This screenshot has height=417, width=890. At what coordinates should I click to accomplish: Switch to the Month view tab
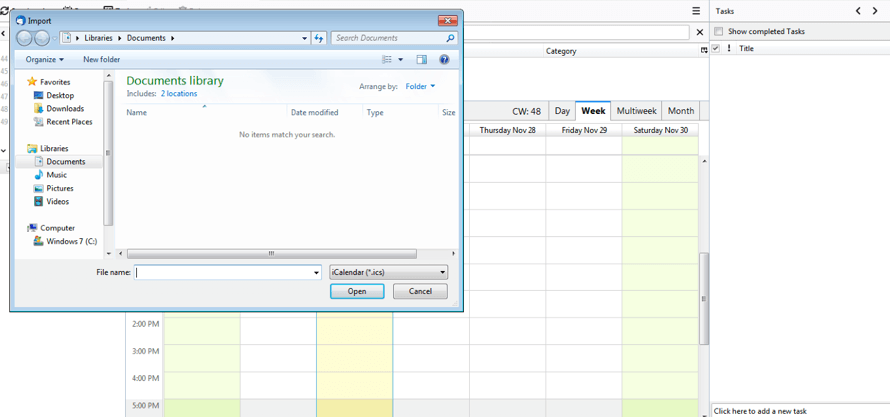(680, 111)
